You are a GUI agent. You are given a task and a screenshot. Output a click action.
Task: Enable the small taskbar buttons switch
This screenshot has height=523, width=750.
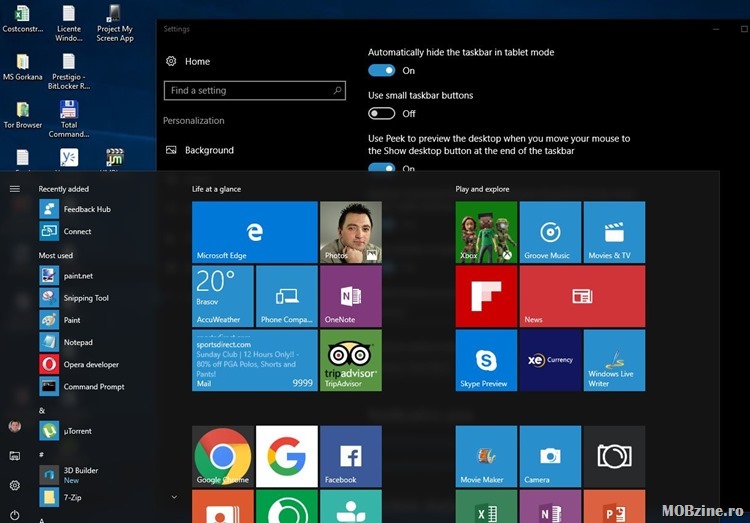click(x=382, y=113)
